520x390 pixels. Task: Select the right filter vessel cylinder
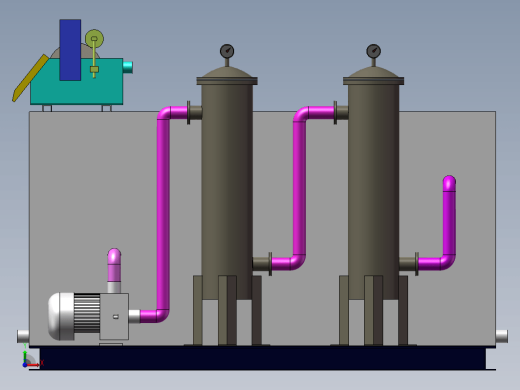pos(374,192)
